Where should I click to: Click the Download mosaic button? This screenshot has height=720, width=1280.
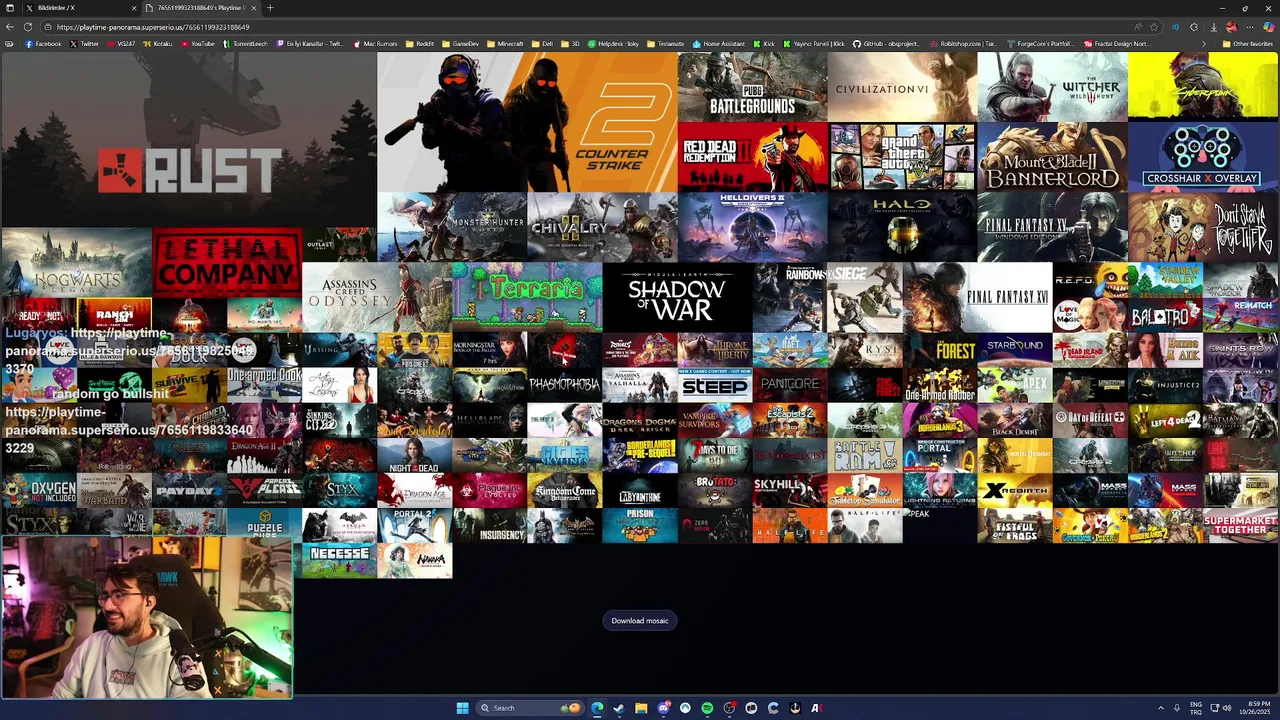pos(640,621)
